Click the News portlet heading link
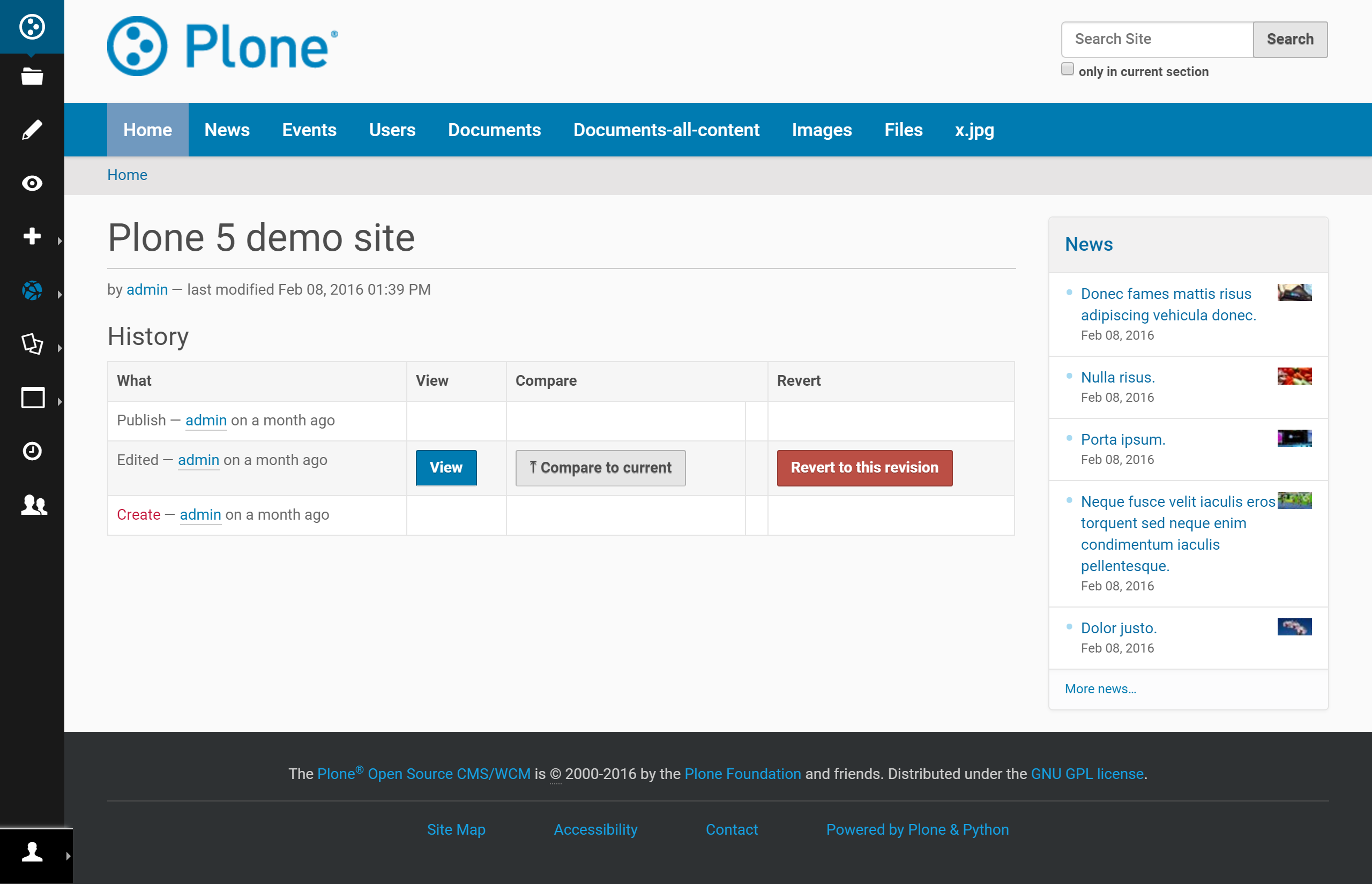The width and height of the screenshot is (1372, 884). pos(1088,244)
